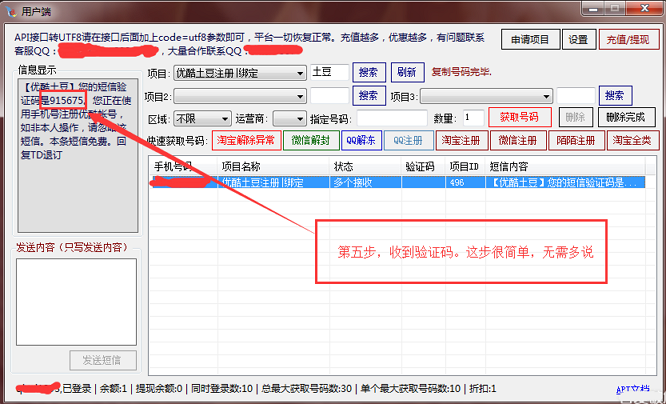
Task: Click the 验证码 column header
Action: pos(423,167)
